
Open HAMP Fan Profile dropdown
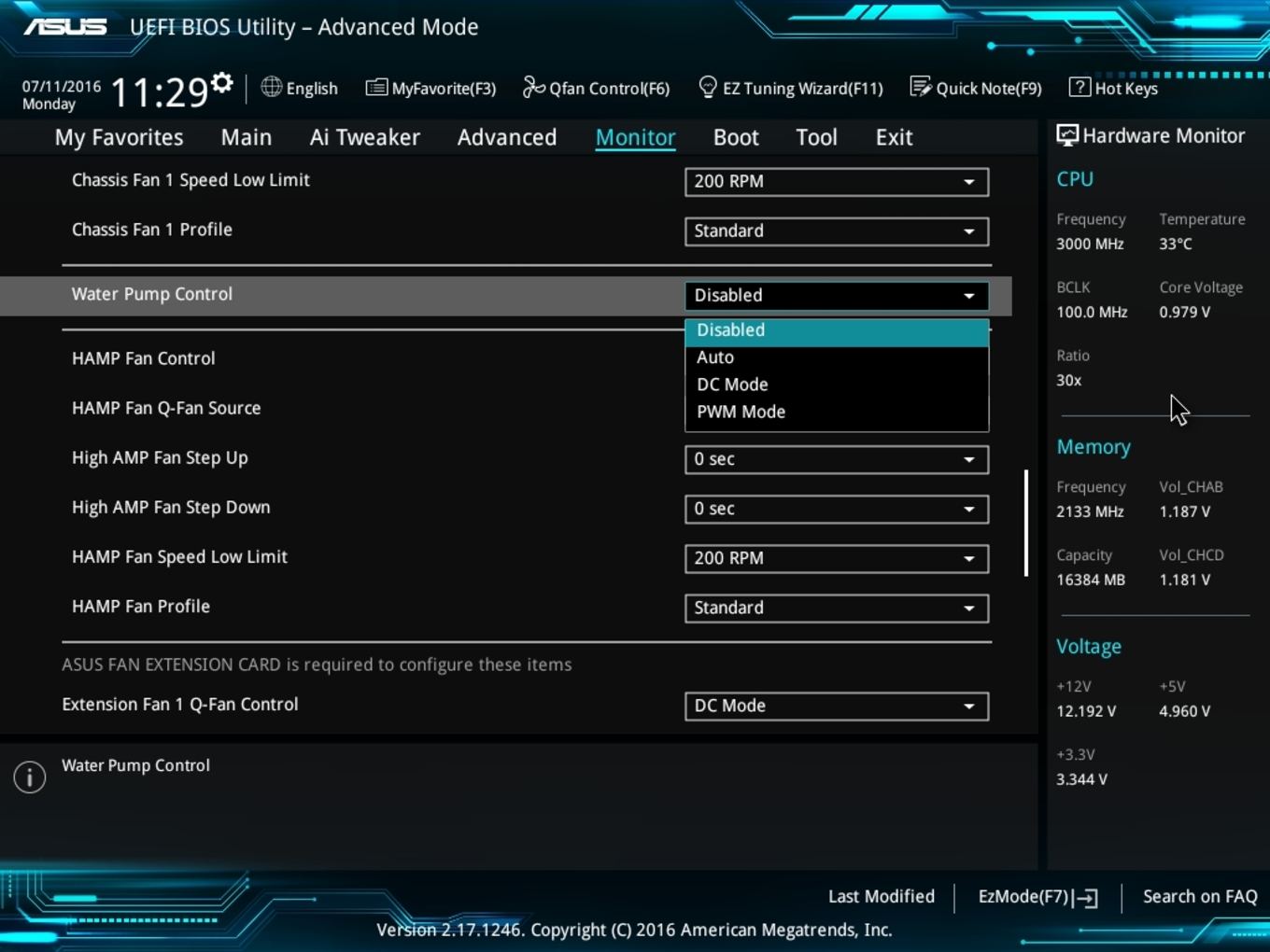[837, 608]
